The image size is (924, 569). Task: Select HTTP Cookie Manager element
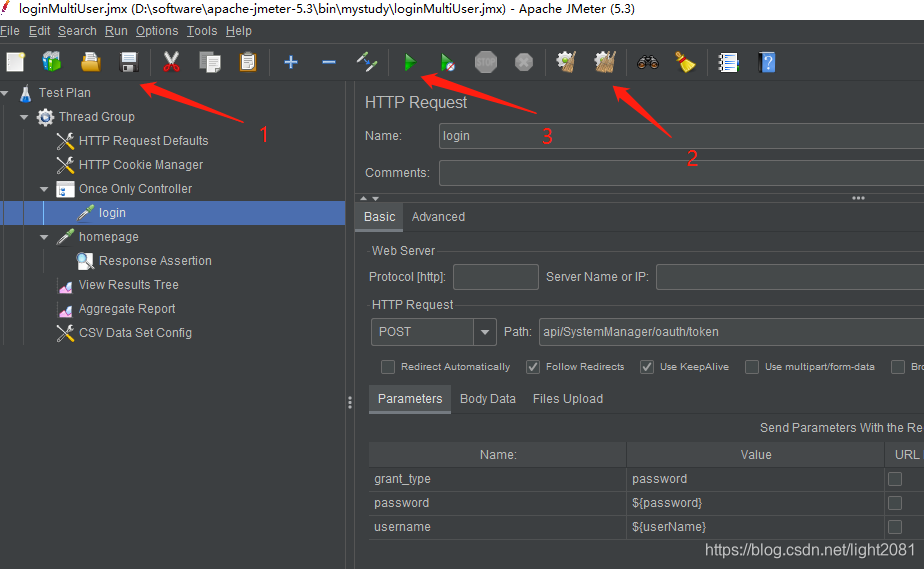tap(141, 165)
